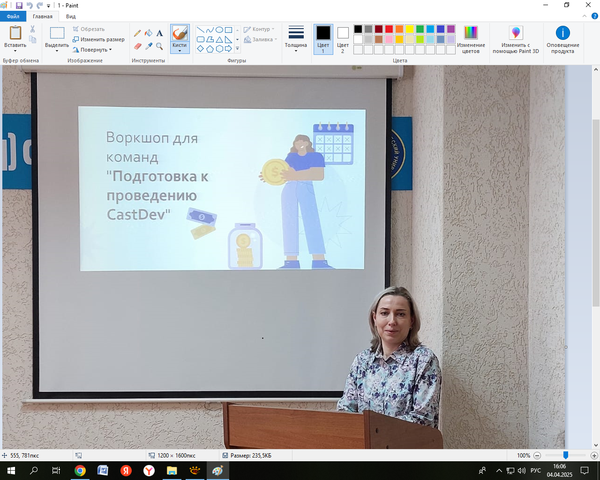Select the Pencil tool
The height and width of the screenshot is (480, 600).
point(138,33)
